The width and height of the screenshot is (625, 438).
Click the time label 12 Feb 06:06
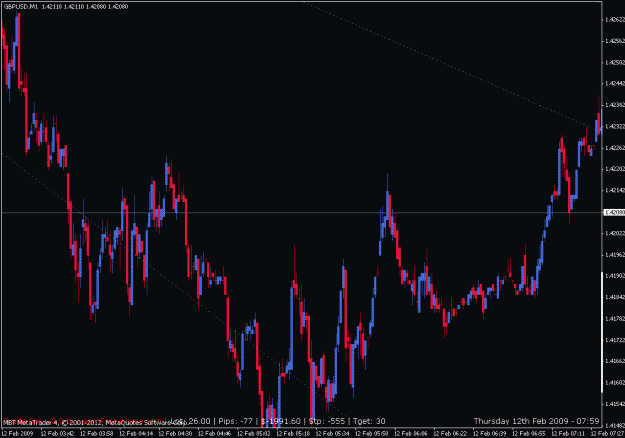pyautogui.click(x=411, y=434)
